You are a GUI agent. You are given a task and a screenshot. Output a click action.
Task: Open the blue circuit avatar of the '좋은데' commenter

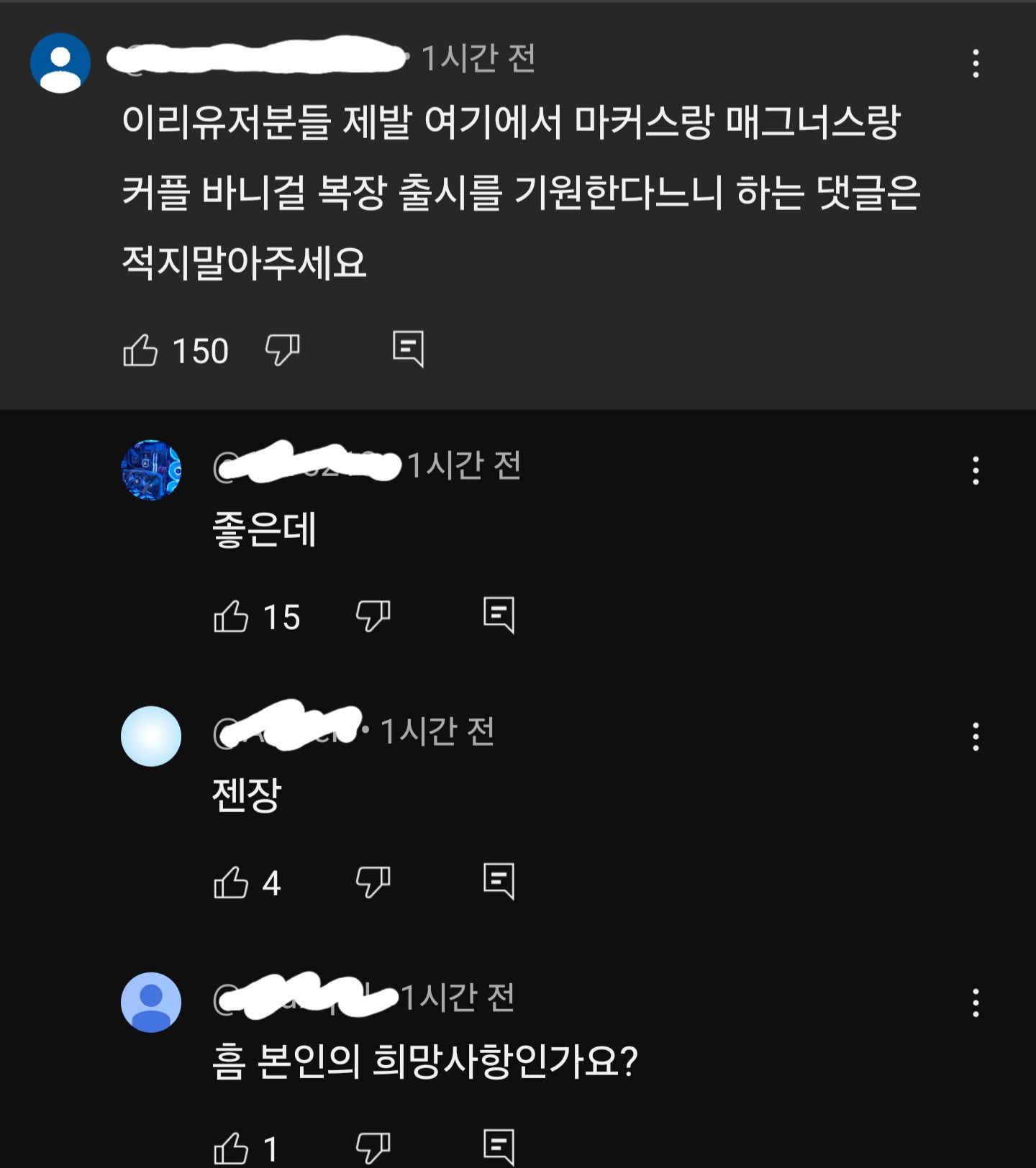tap(151, 470)
